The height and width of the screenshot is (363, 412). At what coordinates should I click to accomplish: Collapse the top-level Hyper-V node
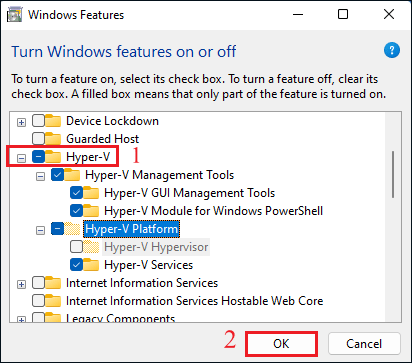pos(21,158)
